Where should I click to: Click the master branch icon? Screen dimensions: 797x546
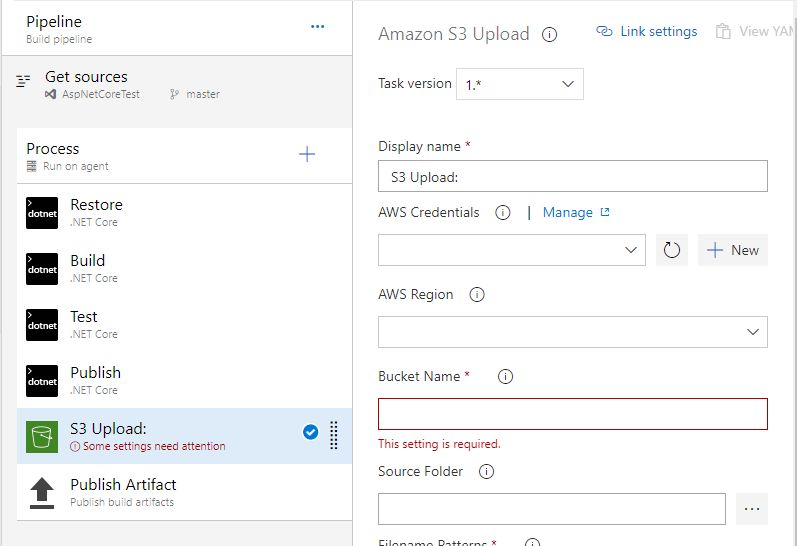(174, 94)
